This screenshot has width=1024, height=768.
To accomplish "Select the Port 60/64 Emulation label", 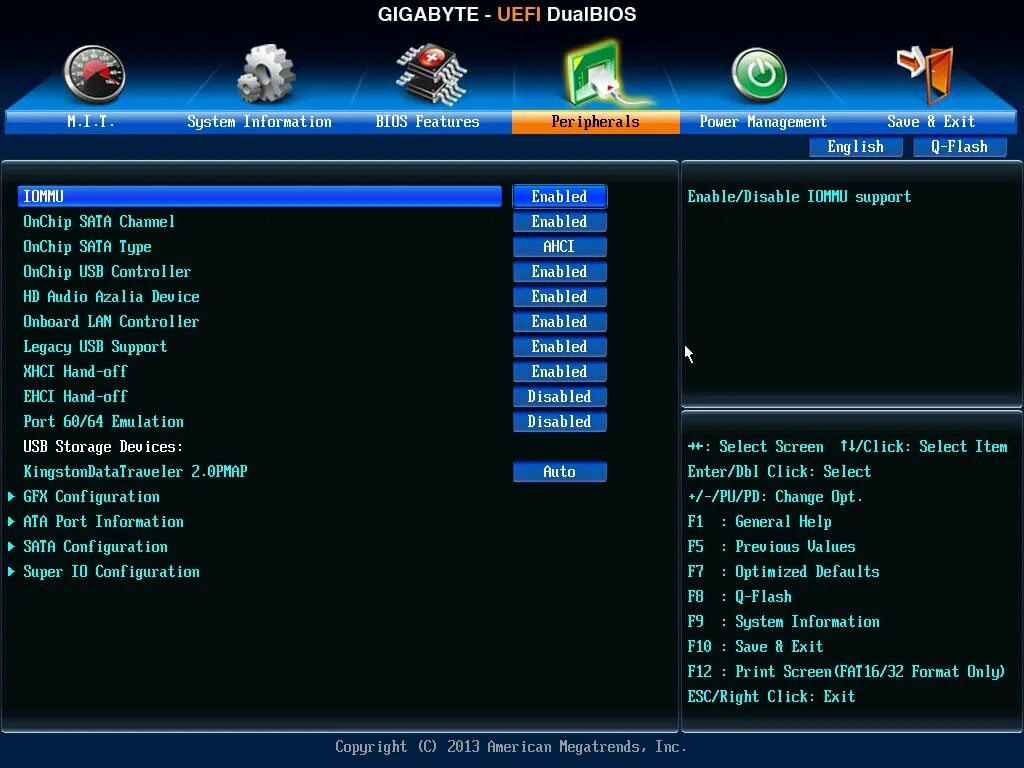I will click(103, 421).
